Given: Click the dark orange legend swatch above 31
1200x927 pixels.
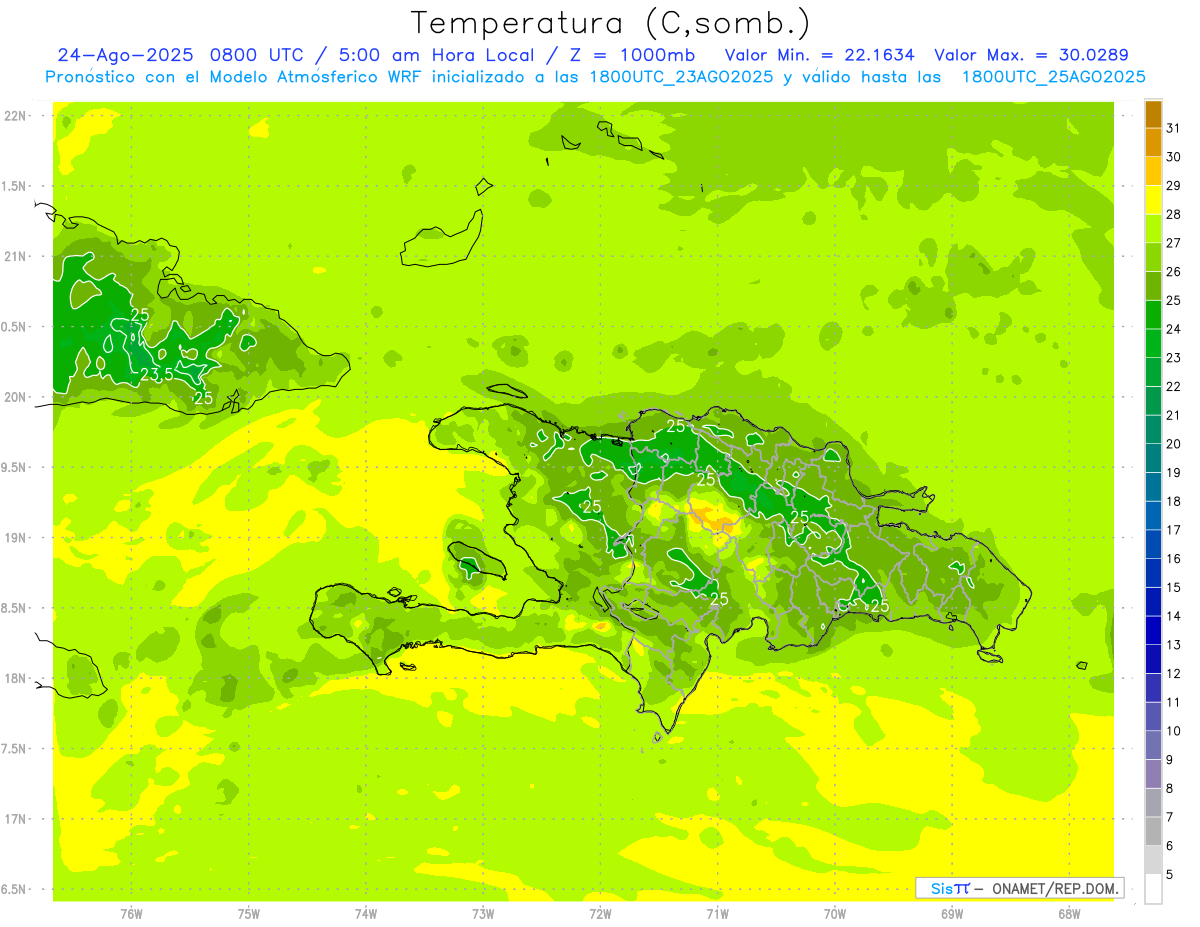Looking at the screenshot, I should point(1153,114).
